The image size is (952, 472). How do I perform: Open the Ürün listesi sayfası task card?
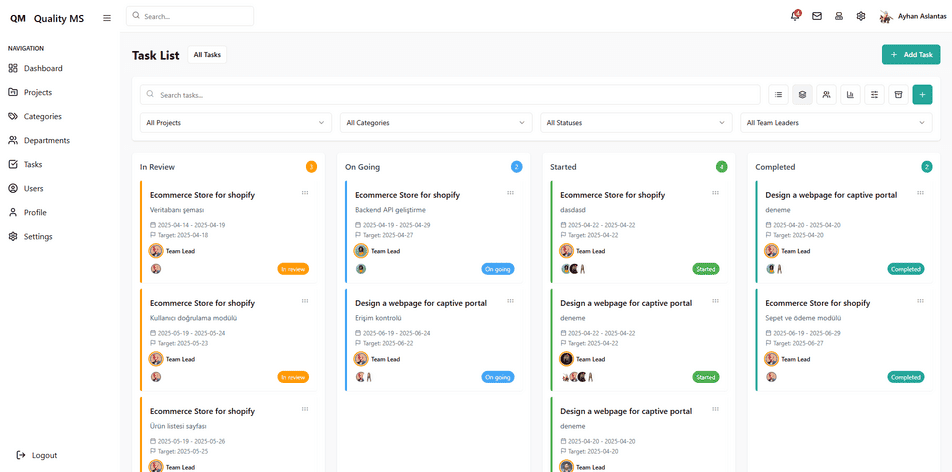coord(228,435)
